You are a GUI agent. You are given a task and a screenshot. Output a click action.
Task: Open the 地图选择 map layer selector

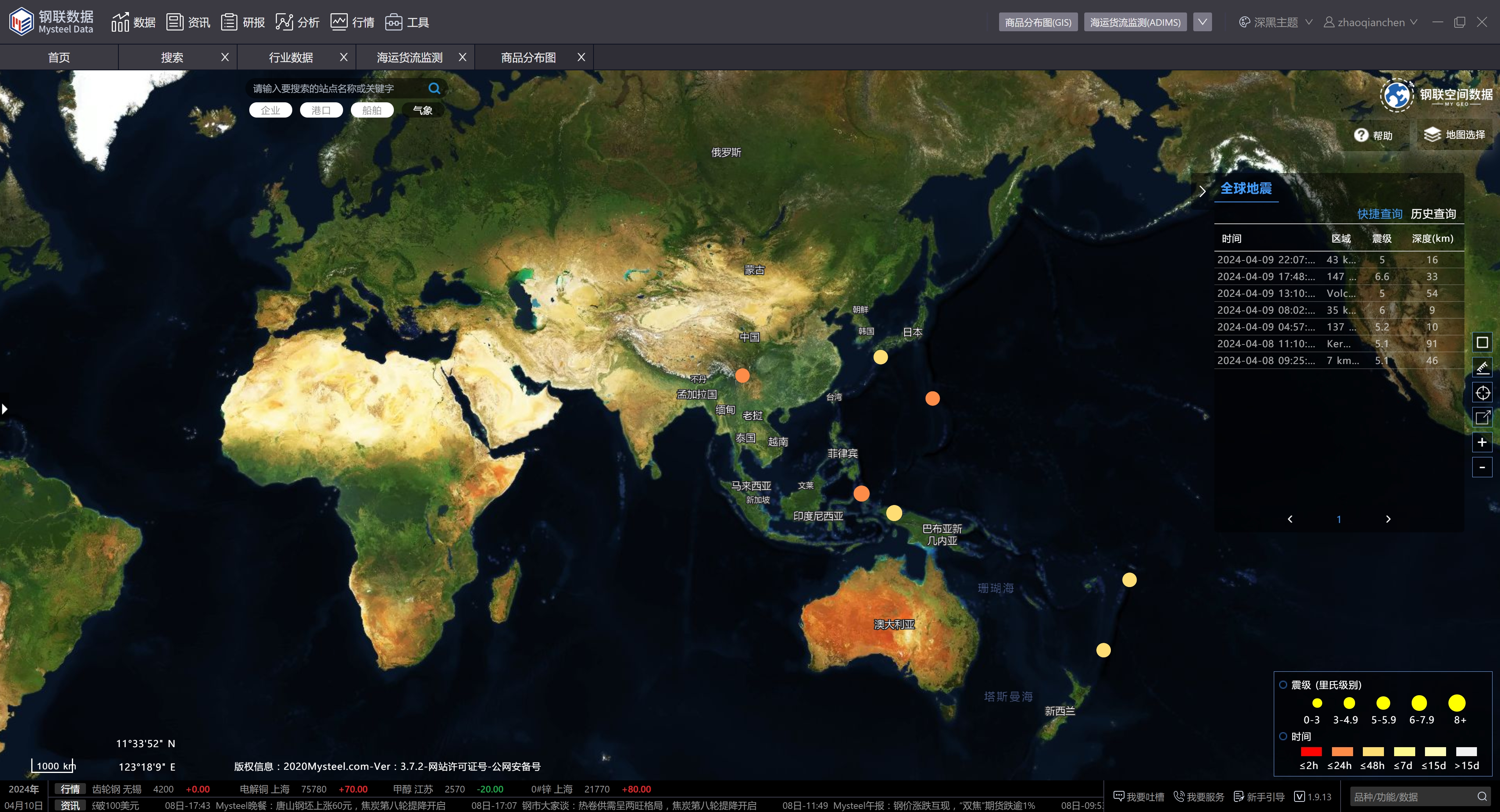1455,135
